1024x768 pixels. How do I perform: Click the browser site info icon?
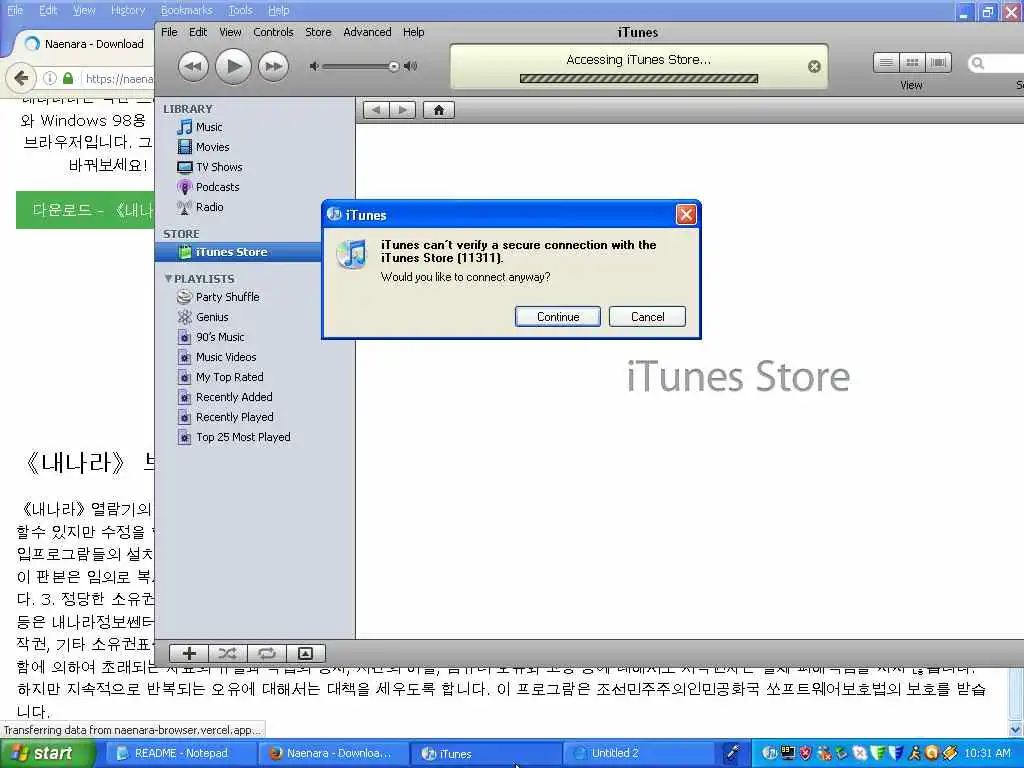click(50, 78)
